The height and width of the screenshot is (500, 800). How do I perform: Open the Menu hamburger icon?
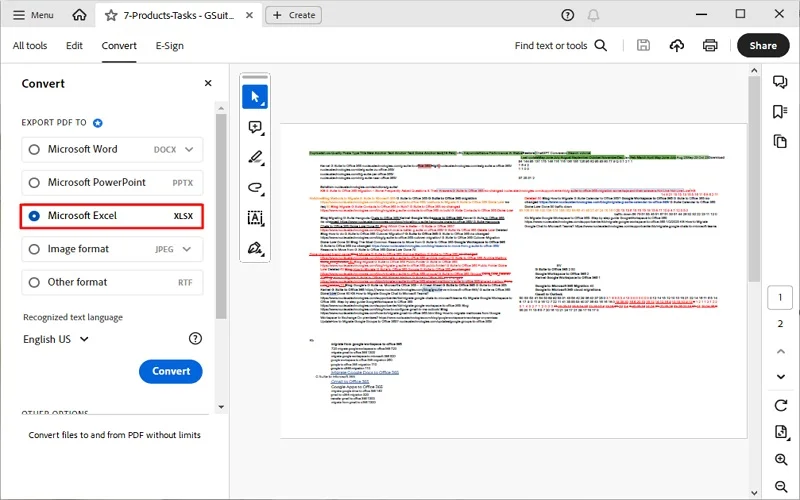tap(19, 15)
